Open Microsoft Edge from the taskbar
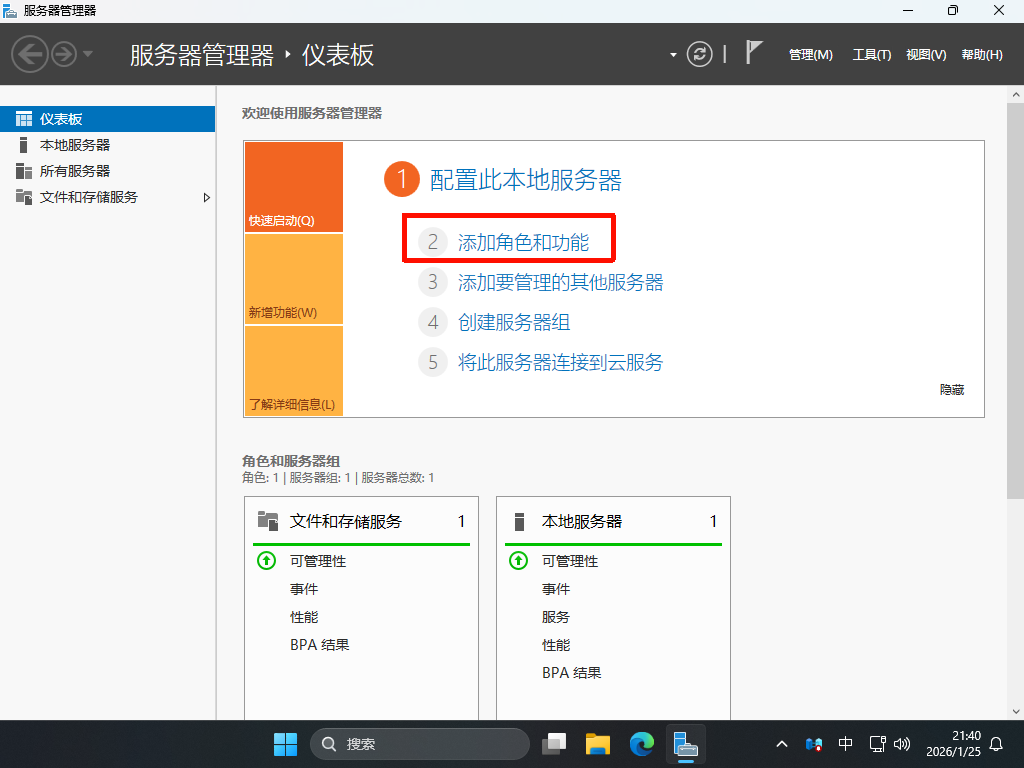The height and width of the screenshot is (768, 1024). pos(641,744)
